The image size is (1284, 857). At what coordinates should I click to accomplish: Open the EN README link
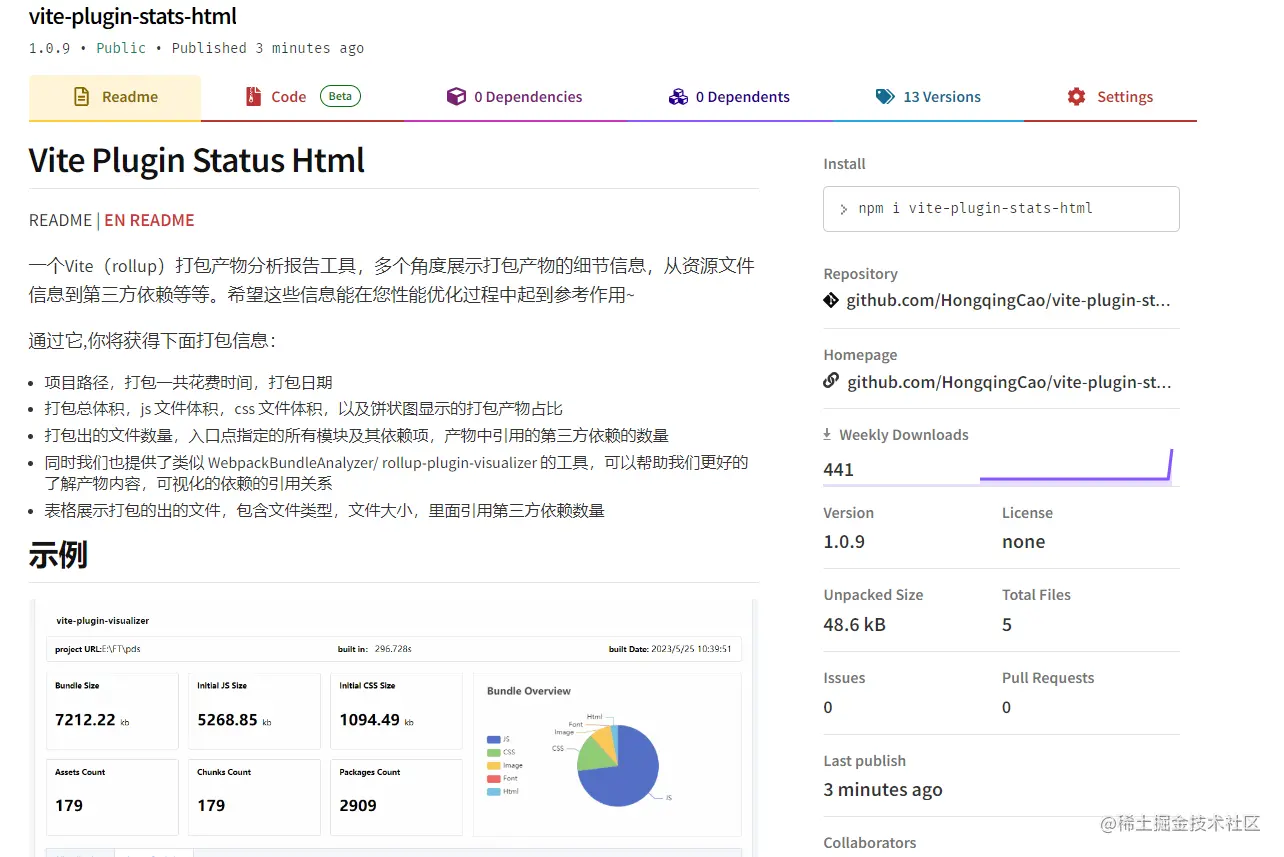(x=149, y=220)
